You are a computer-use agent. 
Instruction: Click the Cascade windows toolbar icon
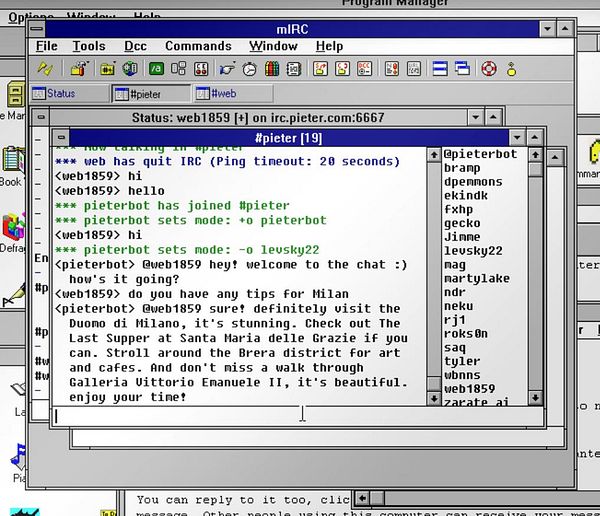pyautogui.click(x=463, y=69)
